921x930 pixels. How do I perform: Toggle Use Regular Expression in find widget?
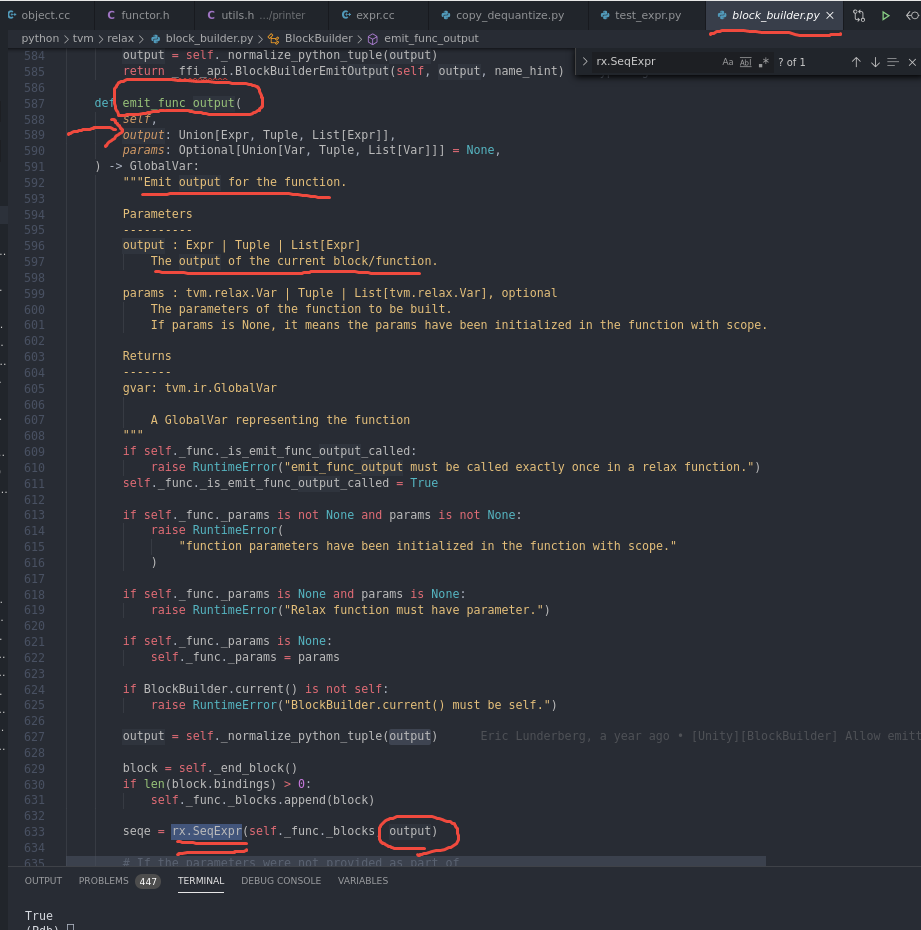click(x=764, y=62)
